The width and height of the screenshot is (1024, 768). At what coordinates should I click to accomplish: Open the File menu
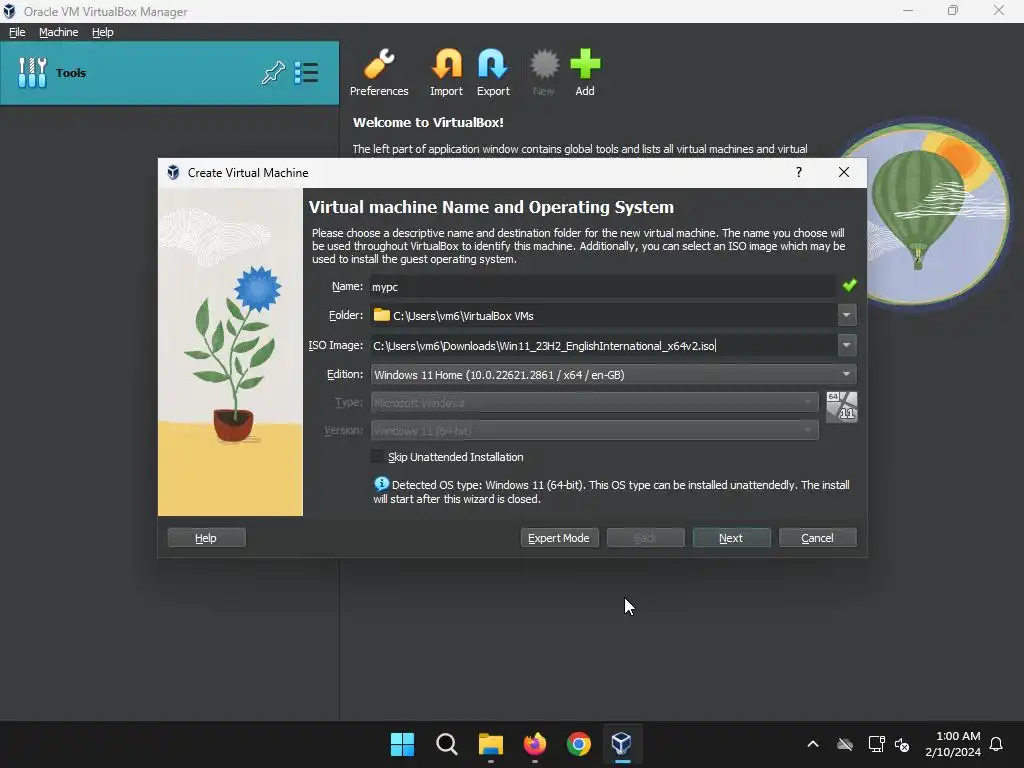tap(17, 32)
